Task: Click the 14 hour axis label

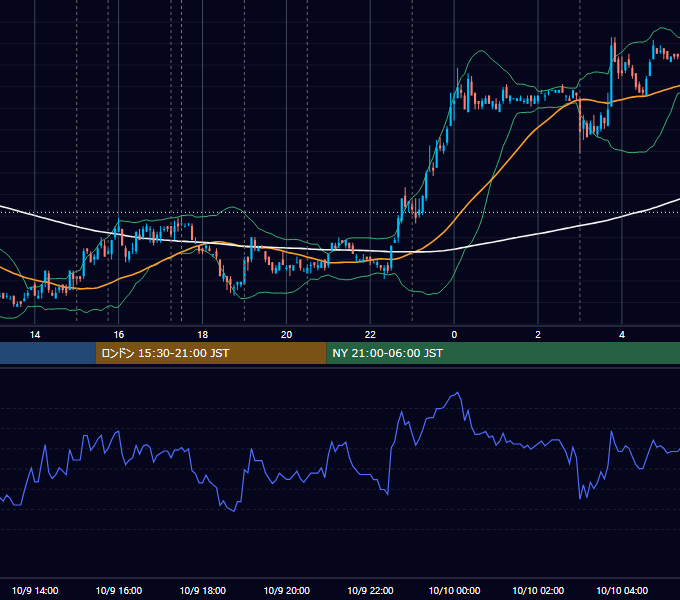Action: click(x=35, y=335)
